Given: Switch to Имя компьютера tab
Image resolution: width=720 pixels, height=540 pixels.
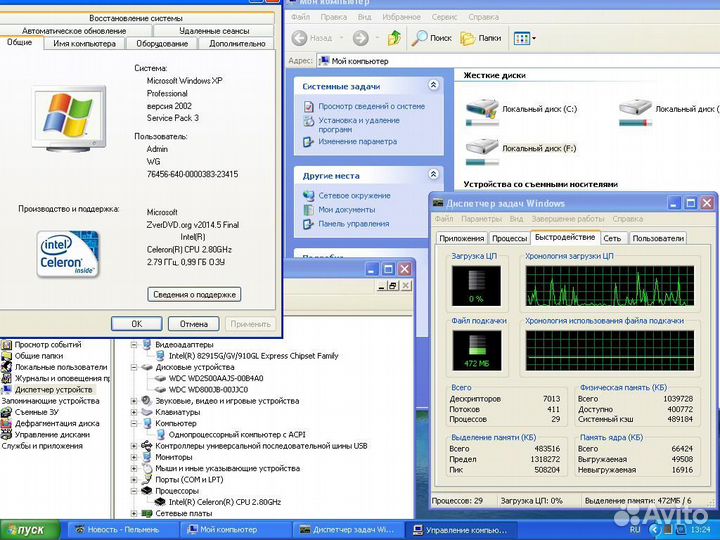Looking at the screenshot, I should click(84, 44).
